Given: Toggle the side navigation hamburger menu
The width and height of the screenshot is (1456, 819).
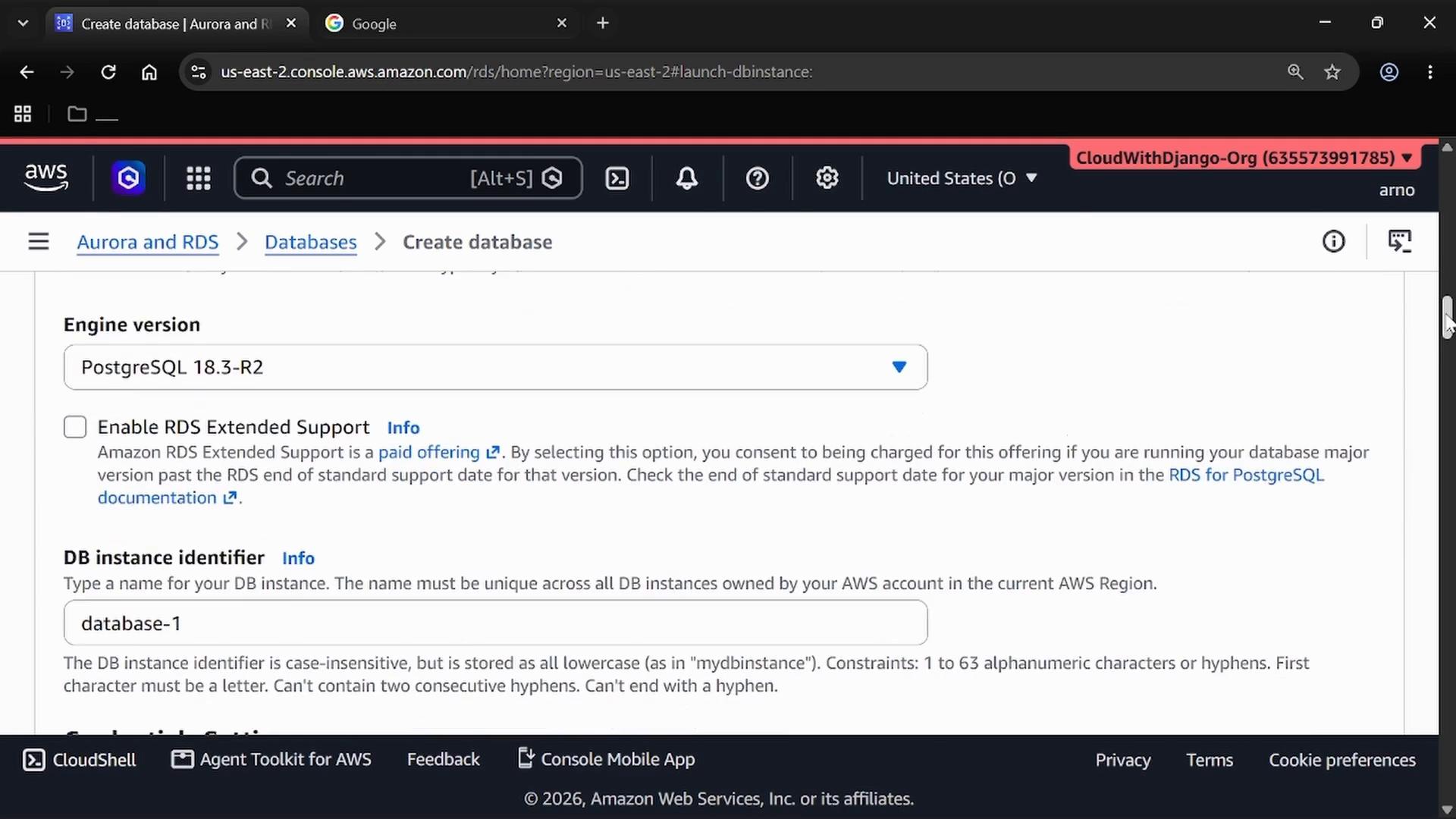Looking at the screenshot, I should tap(39, 242).
